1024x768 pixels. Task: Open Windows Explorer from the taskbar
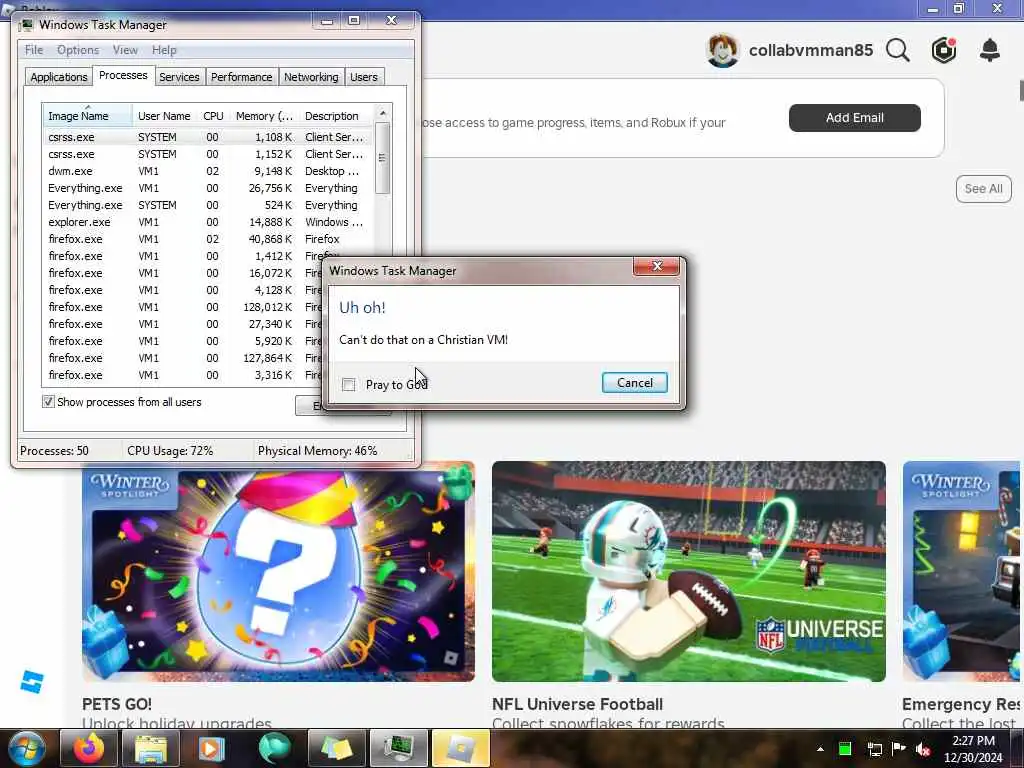151,748
